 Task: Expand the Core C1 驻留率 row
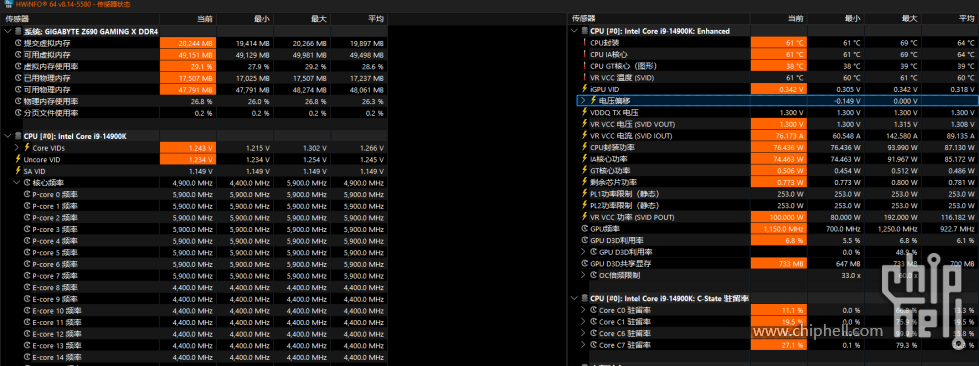(583, 322)
